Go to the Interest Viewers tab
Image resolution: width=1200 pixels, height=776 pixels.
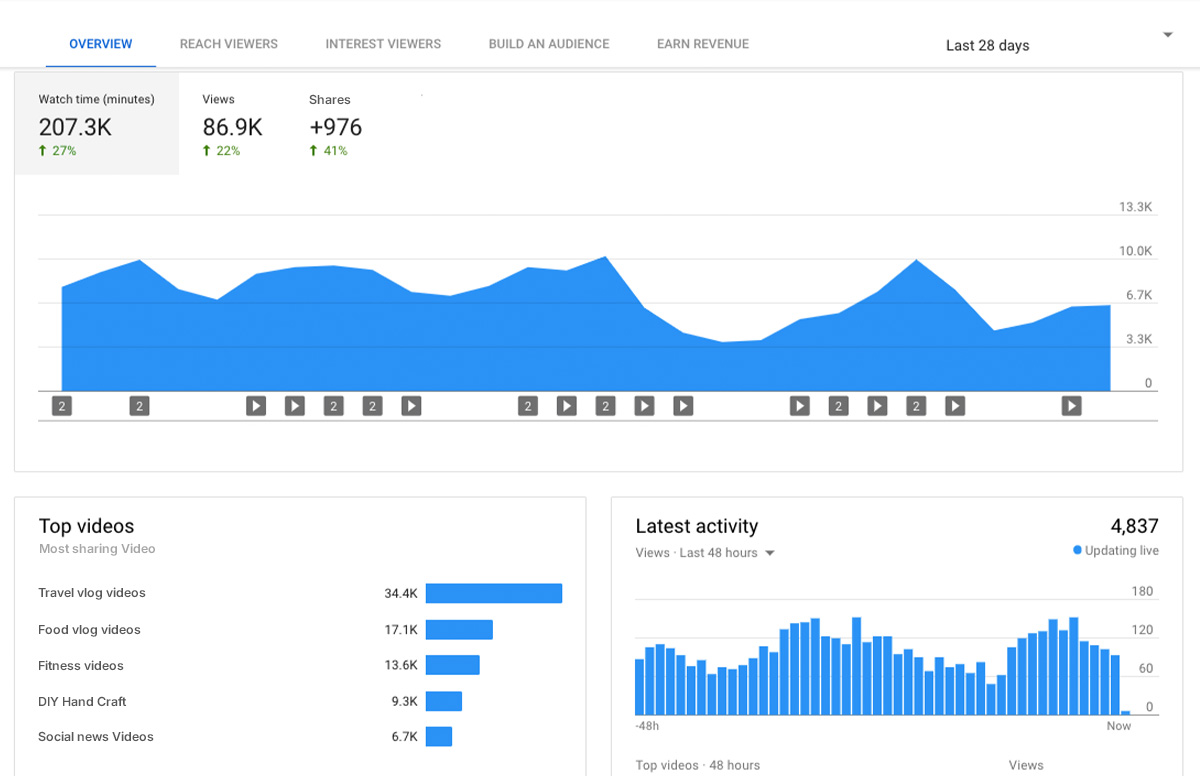coord(383,44)
